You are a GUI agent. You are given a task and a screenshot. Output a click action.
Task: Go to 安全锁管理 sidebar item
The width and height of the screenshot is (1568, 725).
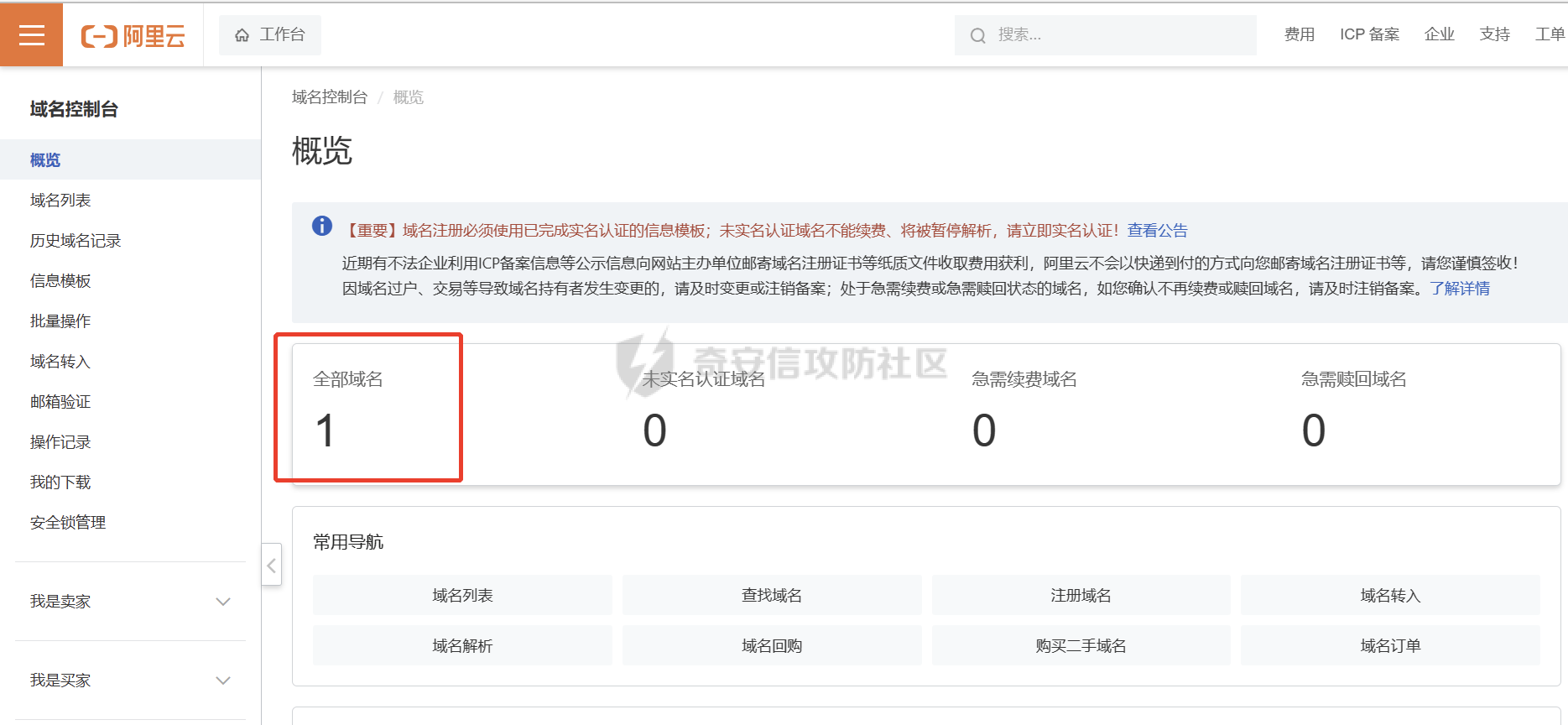tap(68, 523)
